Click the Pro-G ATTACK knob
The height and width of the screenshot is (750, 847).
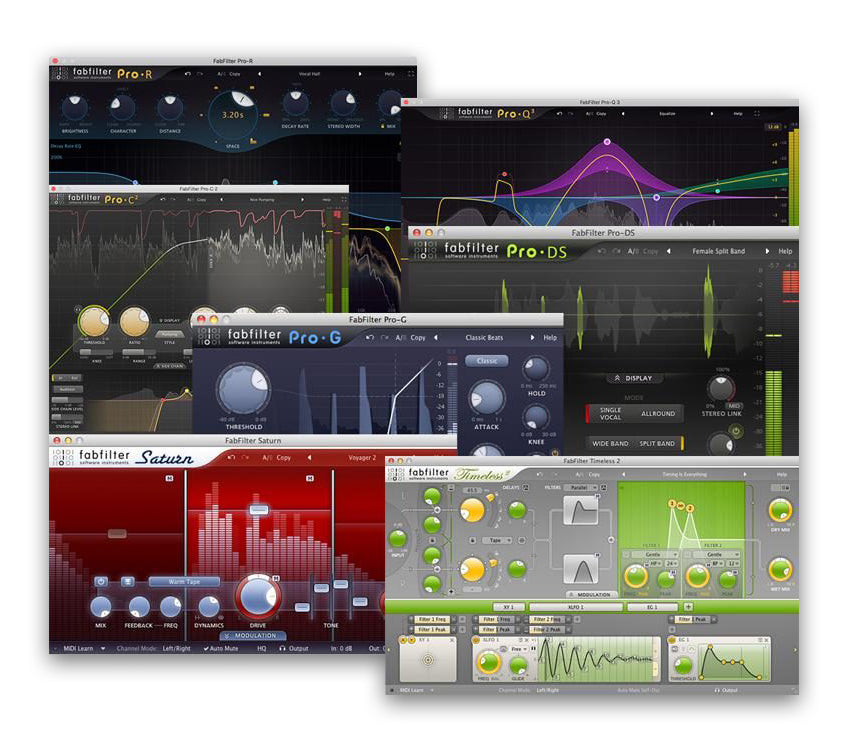pyautogui.click(x=486, y=399)
